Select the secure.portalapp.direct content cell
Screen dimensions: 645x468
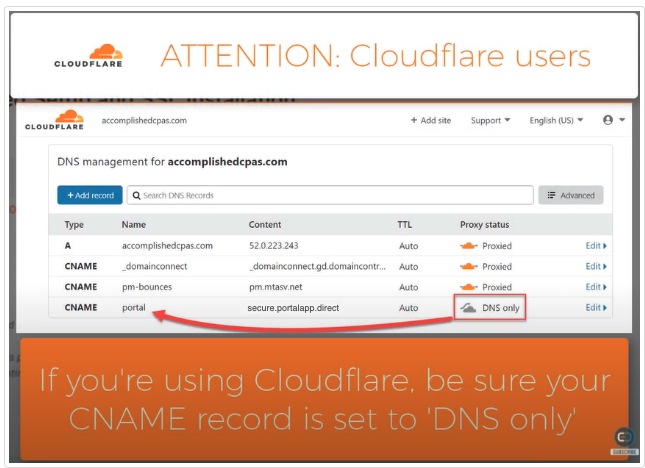click(x=293, y=308)
